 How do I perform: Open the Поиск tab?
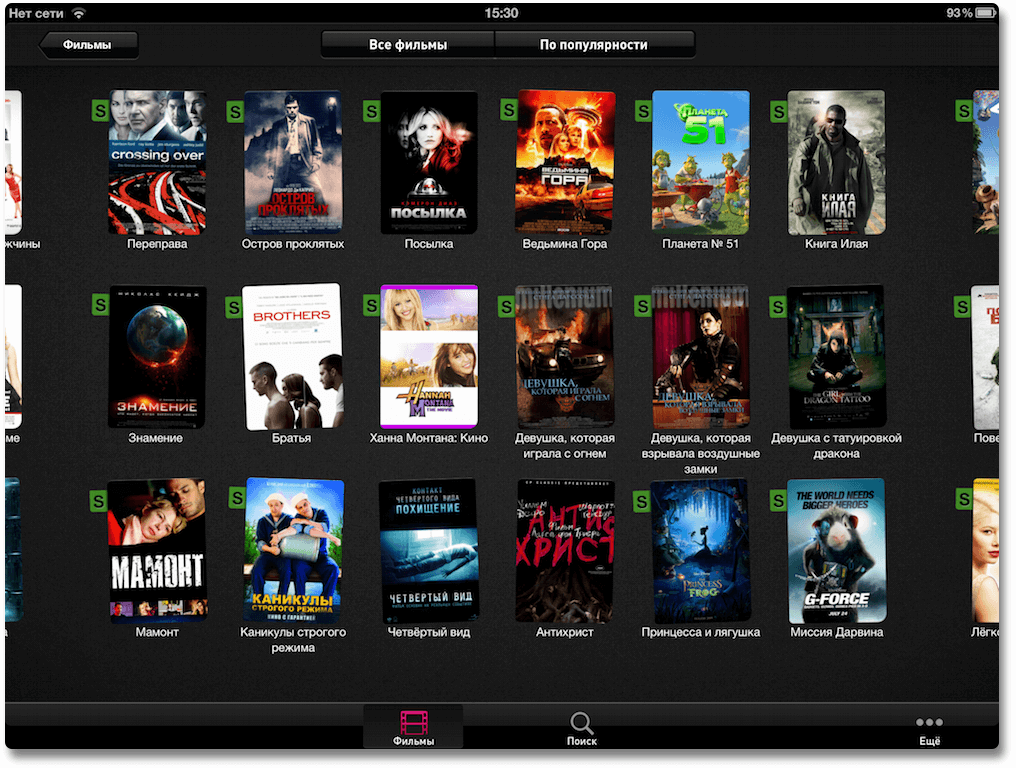[581, 727]
